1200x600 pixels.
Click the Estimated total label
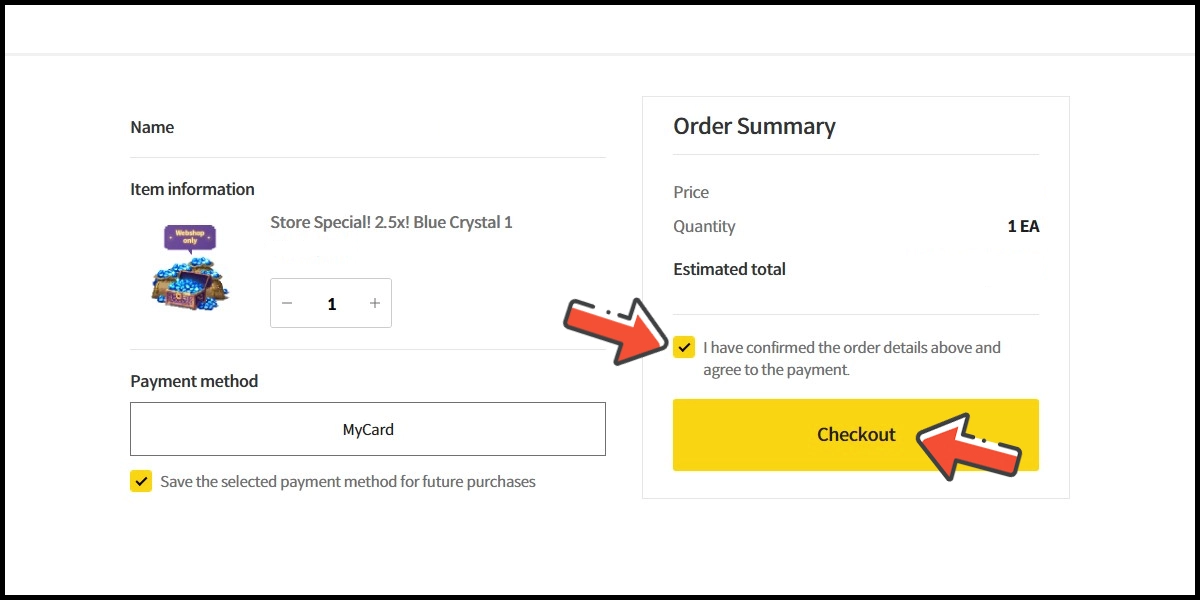pyautogui.click(x=729, y=268)
